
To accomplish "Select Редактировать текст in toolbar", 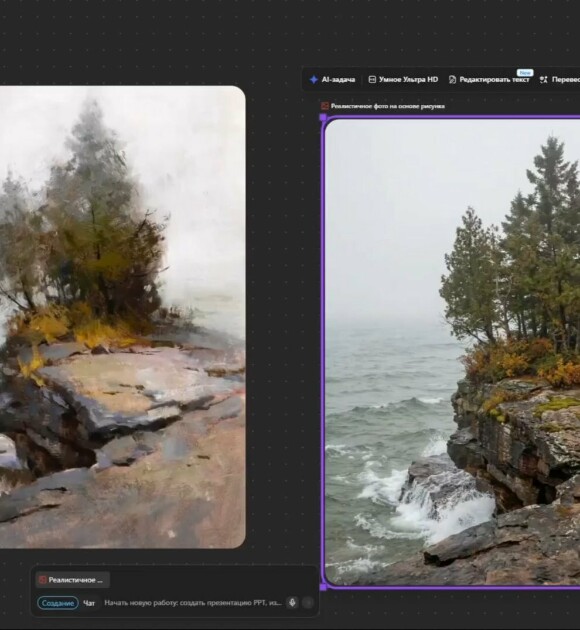I will [489, 80].
